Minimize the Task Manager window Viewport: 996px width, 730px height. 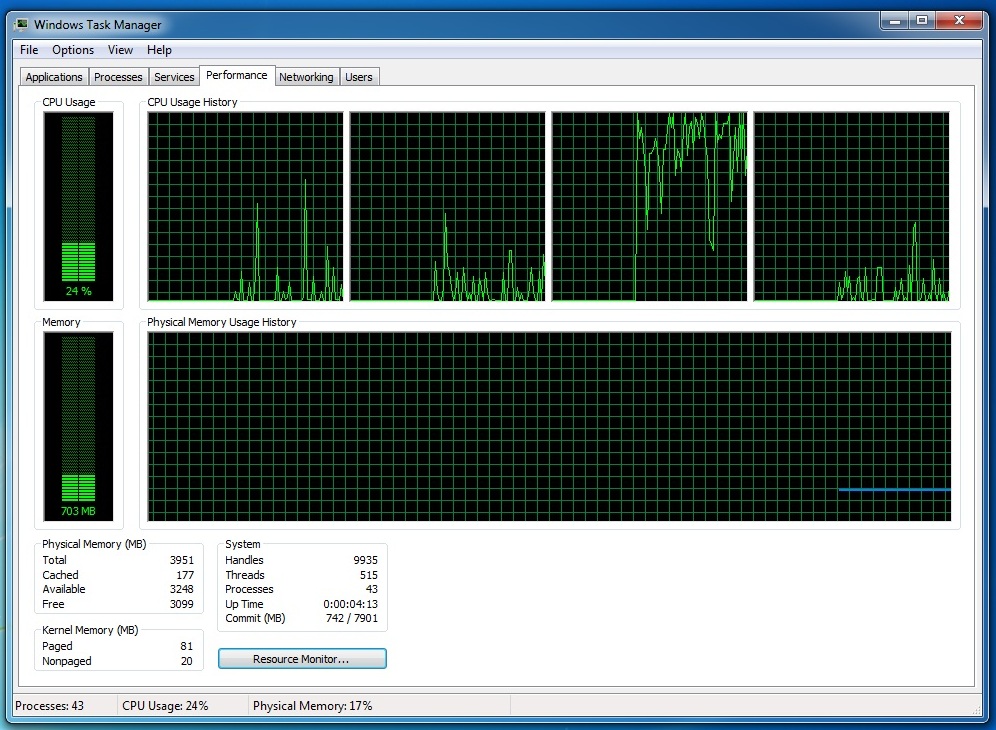tap(896, 21)
